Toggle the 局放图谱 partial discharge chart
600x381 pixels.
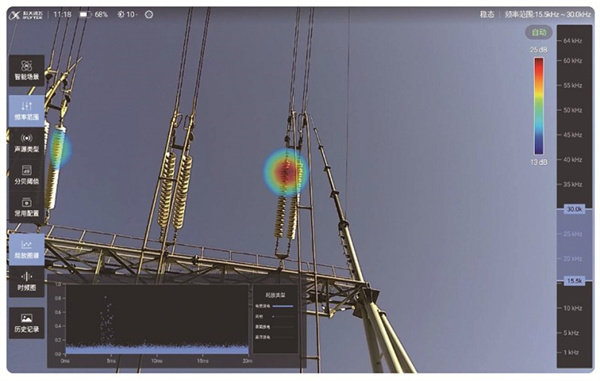tap(26, 249)
